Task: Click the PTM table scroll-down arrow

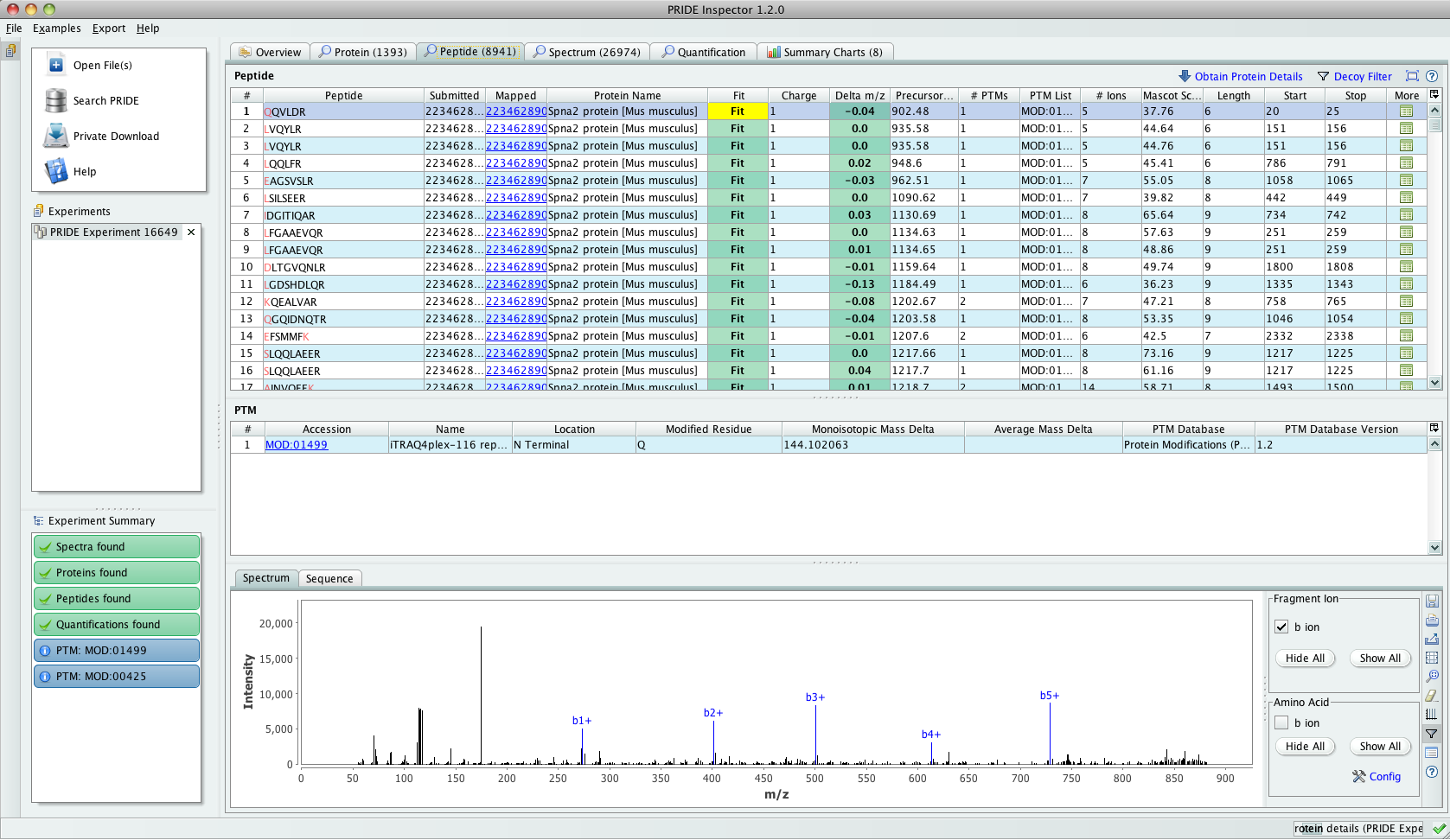Action: [x=1434, y=547]
